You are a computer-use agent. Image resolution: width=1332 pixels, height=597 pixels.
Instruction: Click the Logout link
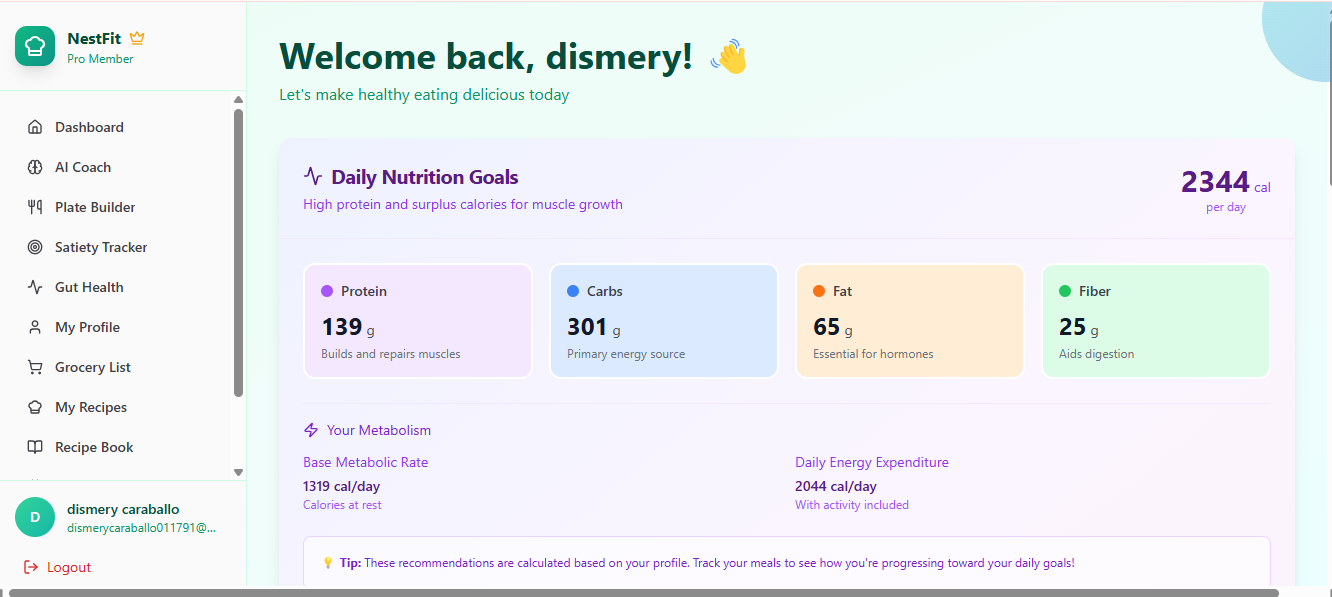coord(67,567)
